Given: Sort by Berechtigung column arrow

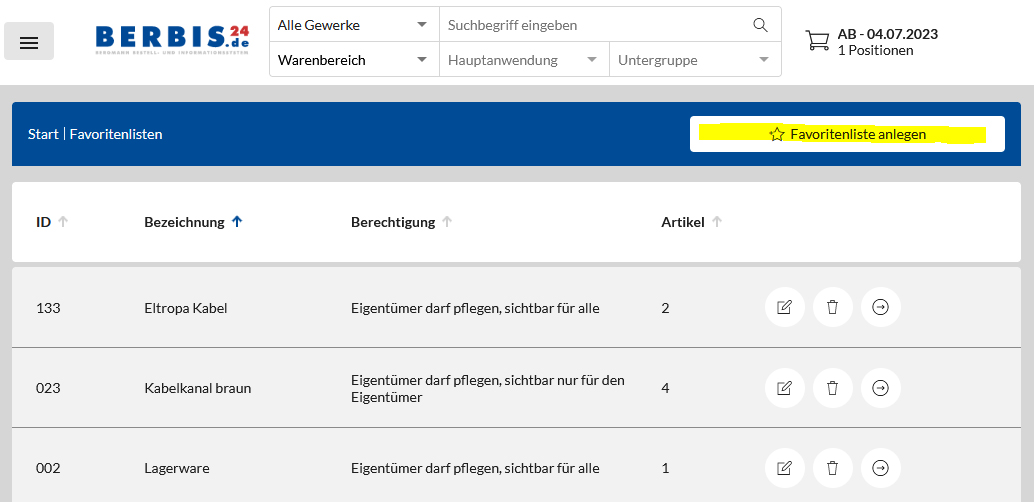Looking at the screenshot, I should [447, 222].
